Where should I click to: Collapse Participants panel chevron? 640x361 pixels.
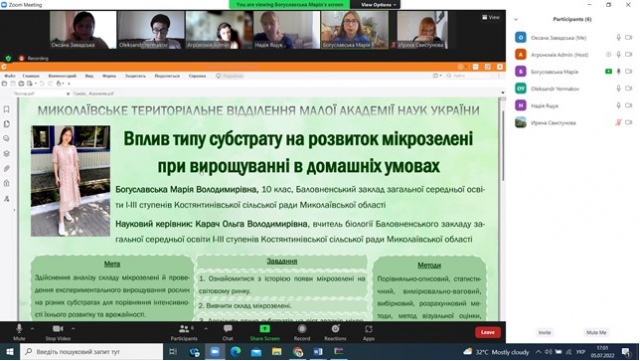(x=516, y=19)
